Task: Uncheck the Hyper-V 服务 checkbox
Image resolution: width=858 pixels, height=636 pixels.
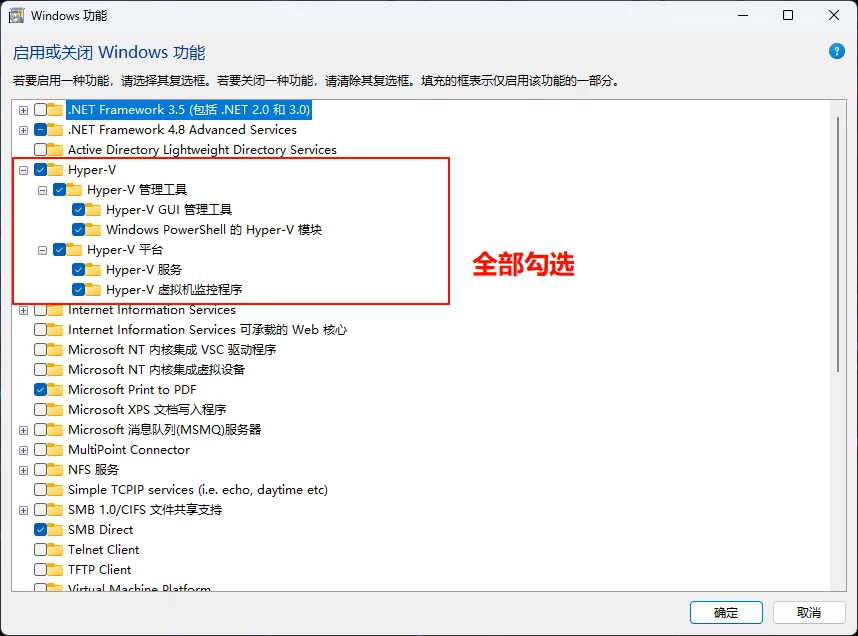Action: coord(78,270)
